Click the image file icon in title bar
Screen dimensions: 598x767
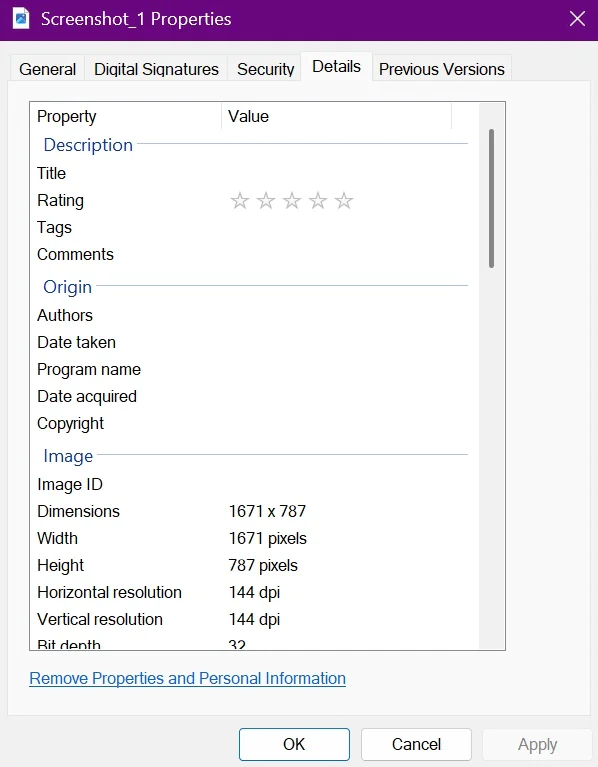[21, 19]
